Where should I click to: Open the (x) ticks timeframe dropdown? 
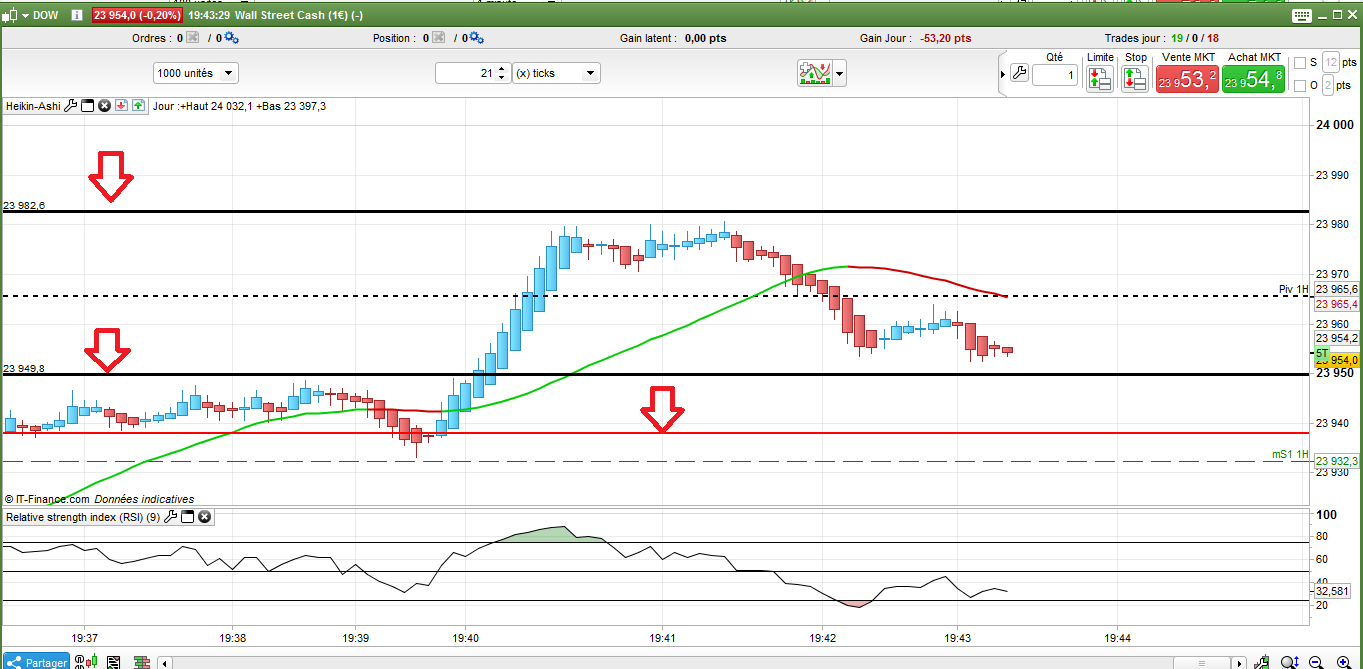(556, 73)
